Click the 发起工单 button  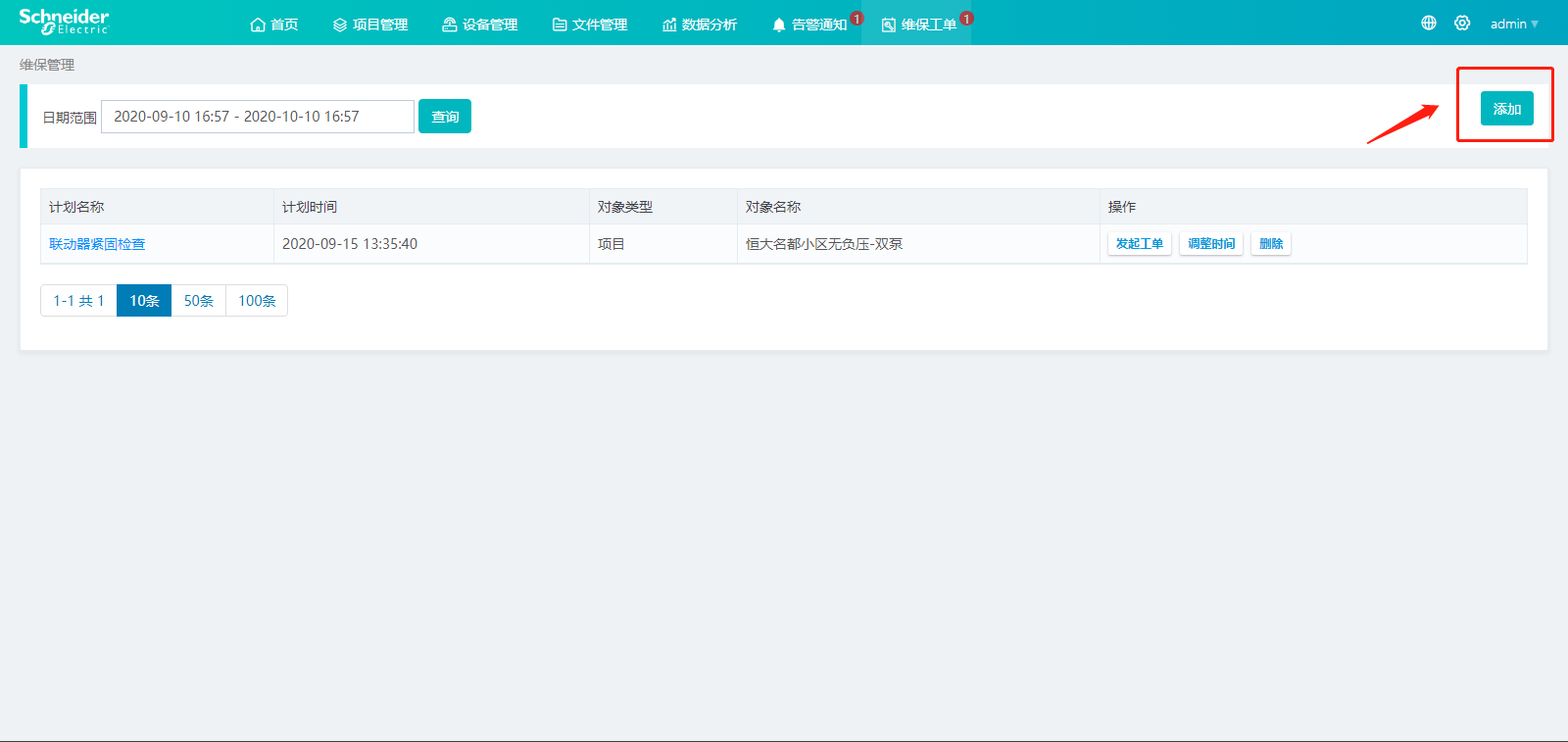pos(1140,244)
